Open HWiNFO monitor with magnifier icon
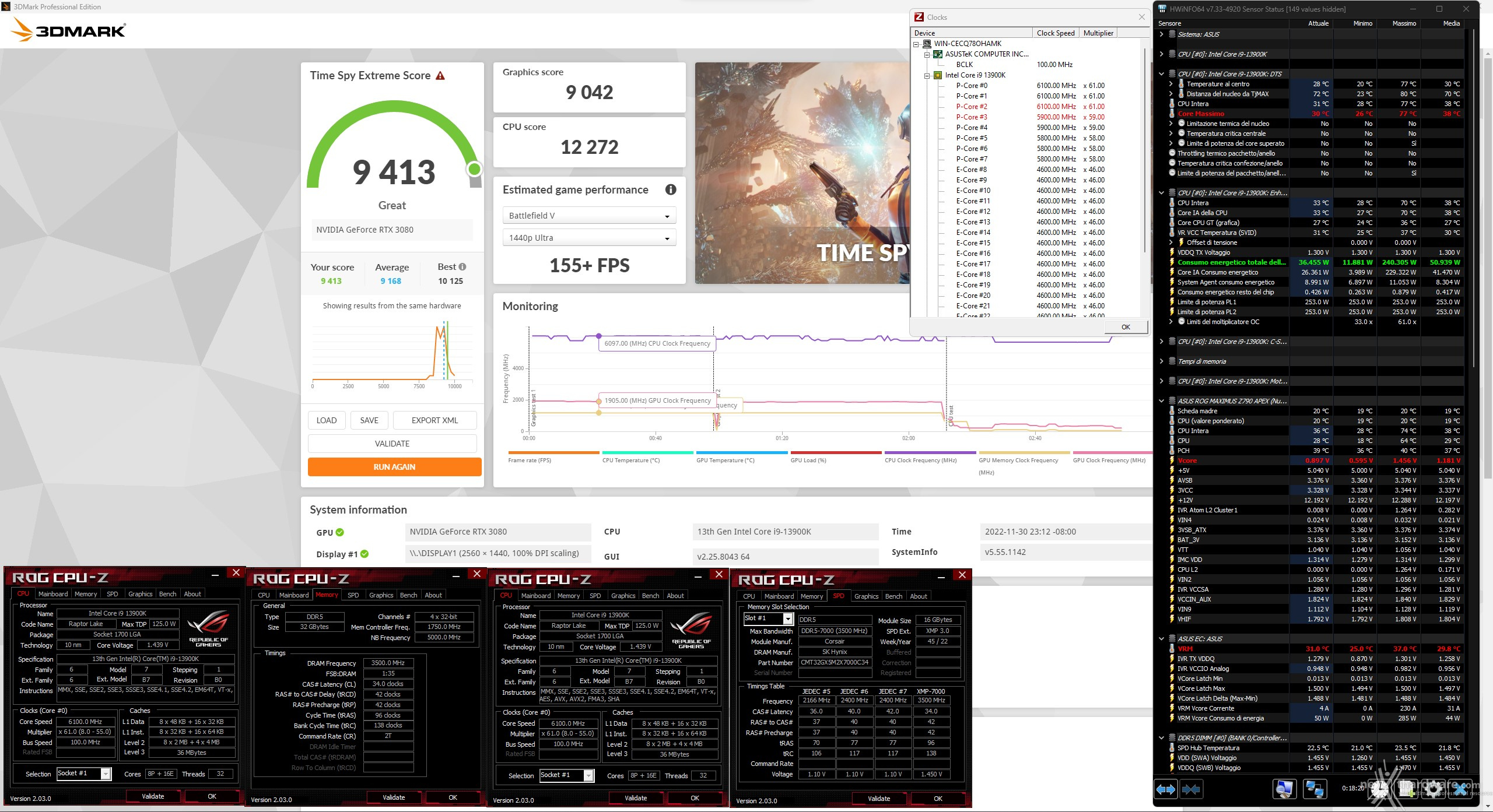The width and height of the screenshot is (1493, 812). 1284,789
